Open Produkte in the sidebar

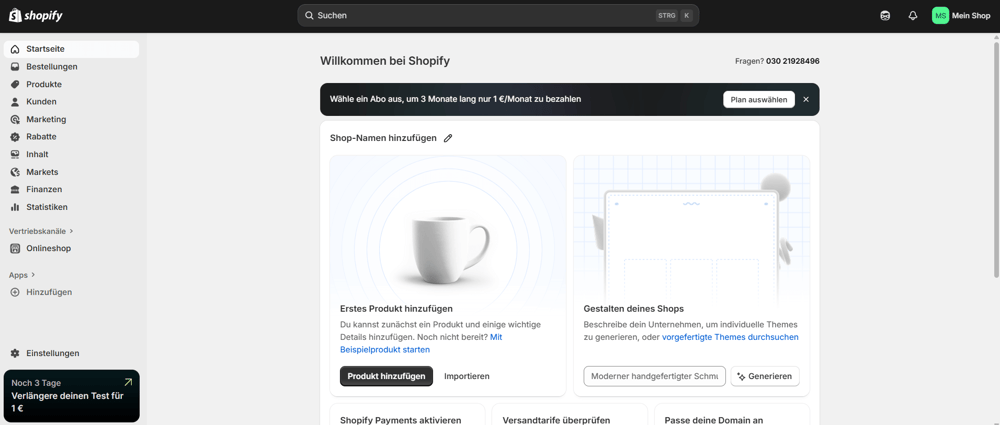(x=44, y=84)
